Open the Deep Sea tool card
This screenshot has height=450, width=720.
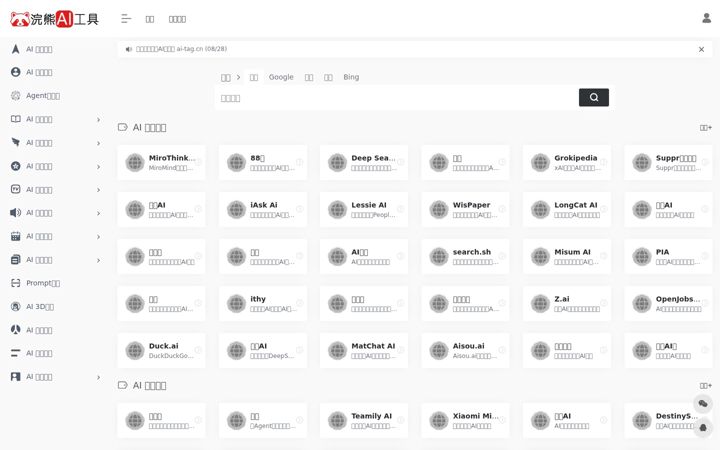(x=364, y=162)
